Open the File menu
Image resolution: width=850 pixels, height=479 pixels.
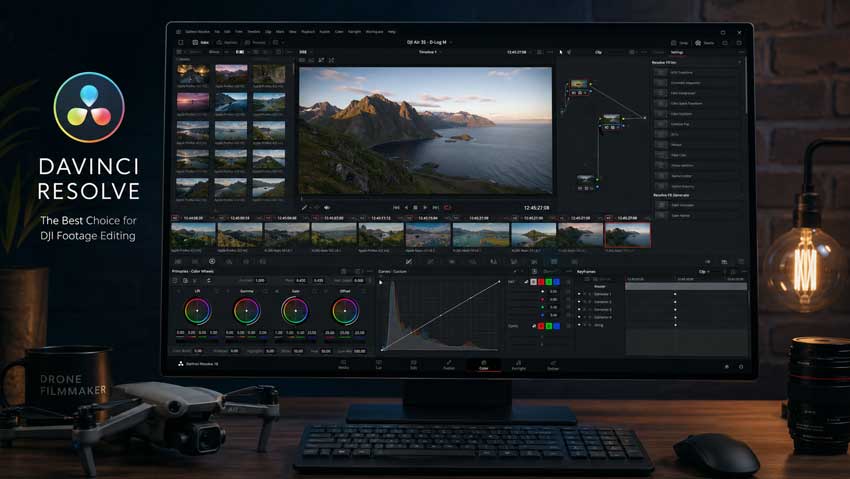(x=217, y=32)
